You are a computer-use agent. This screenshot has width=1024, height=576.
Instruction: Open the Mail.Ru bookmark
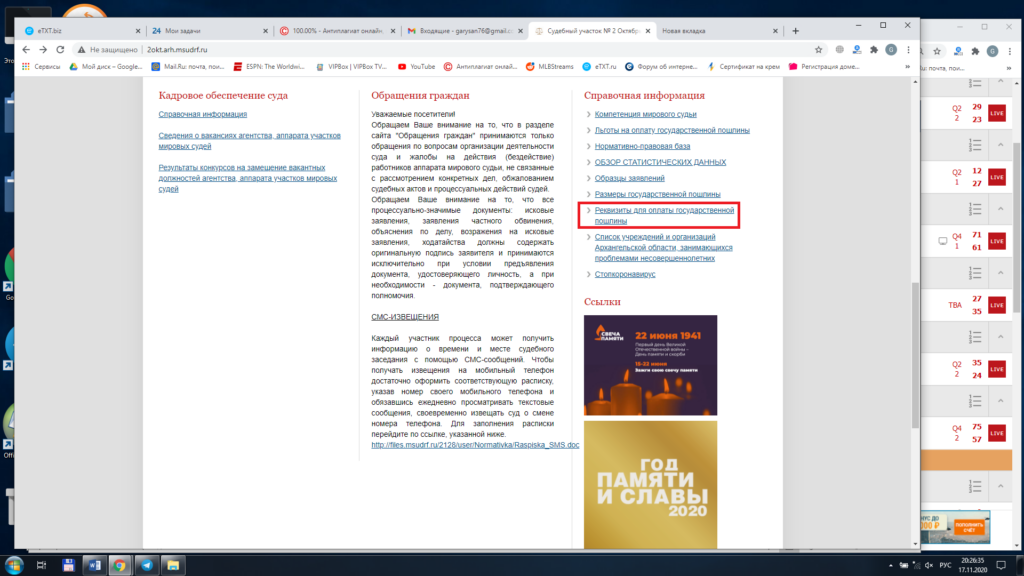click(x=187, y=67)
